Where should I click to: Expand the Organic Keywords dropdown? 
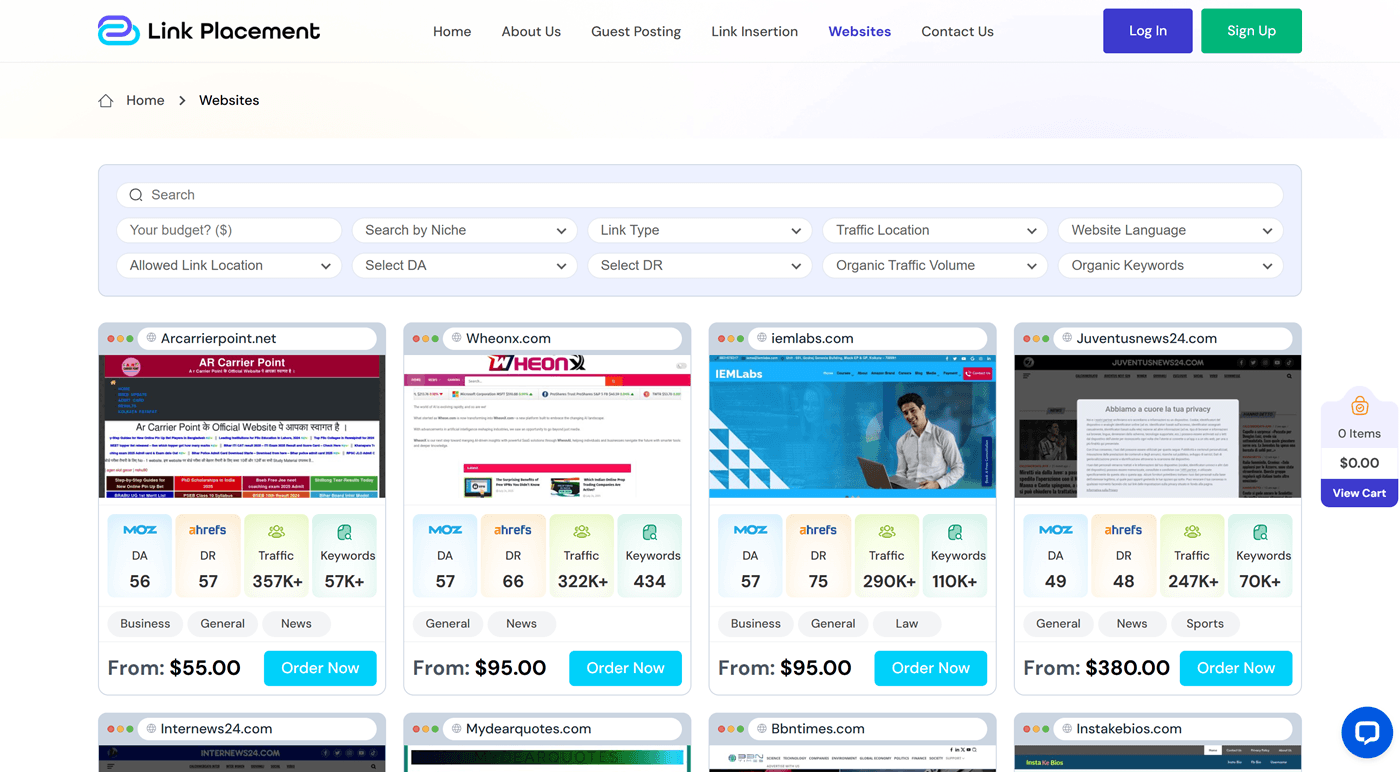coord(1171,266)
